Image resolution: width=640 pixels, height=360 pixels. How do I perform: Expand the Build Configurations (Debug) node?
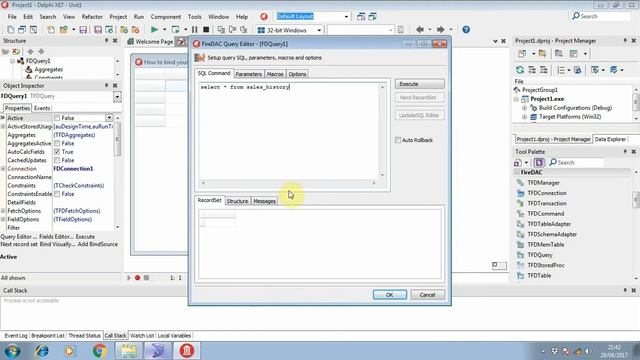tap(524, 108)
